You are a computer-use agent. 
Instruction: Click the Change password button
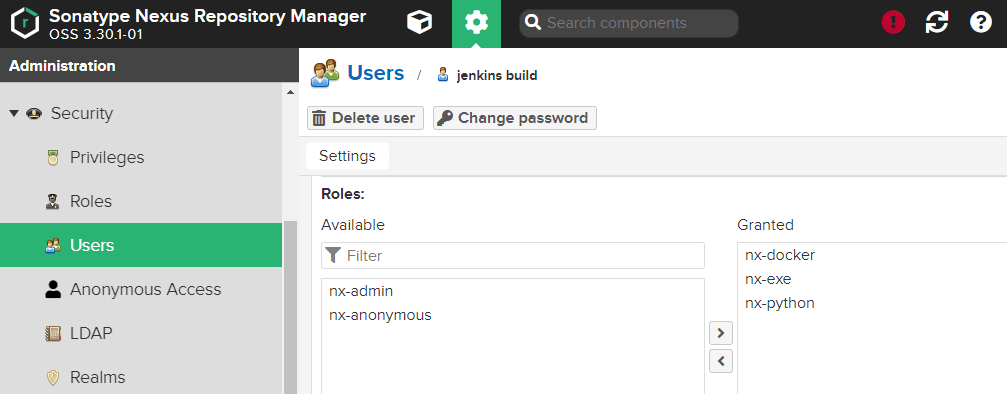click(514, 118)
